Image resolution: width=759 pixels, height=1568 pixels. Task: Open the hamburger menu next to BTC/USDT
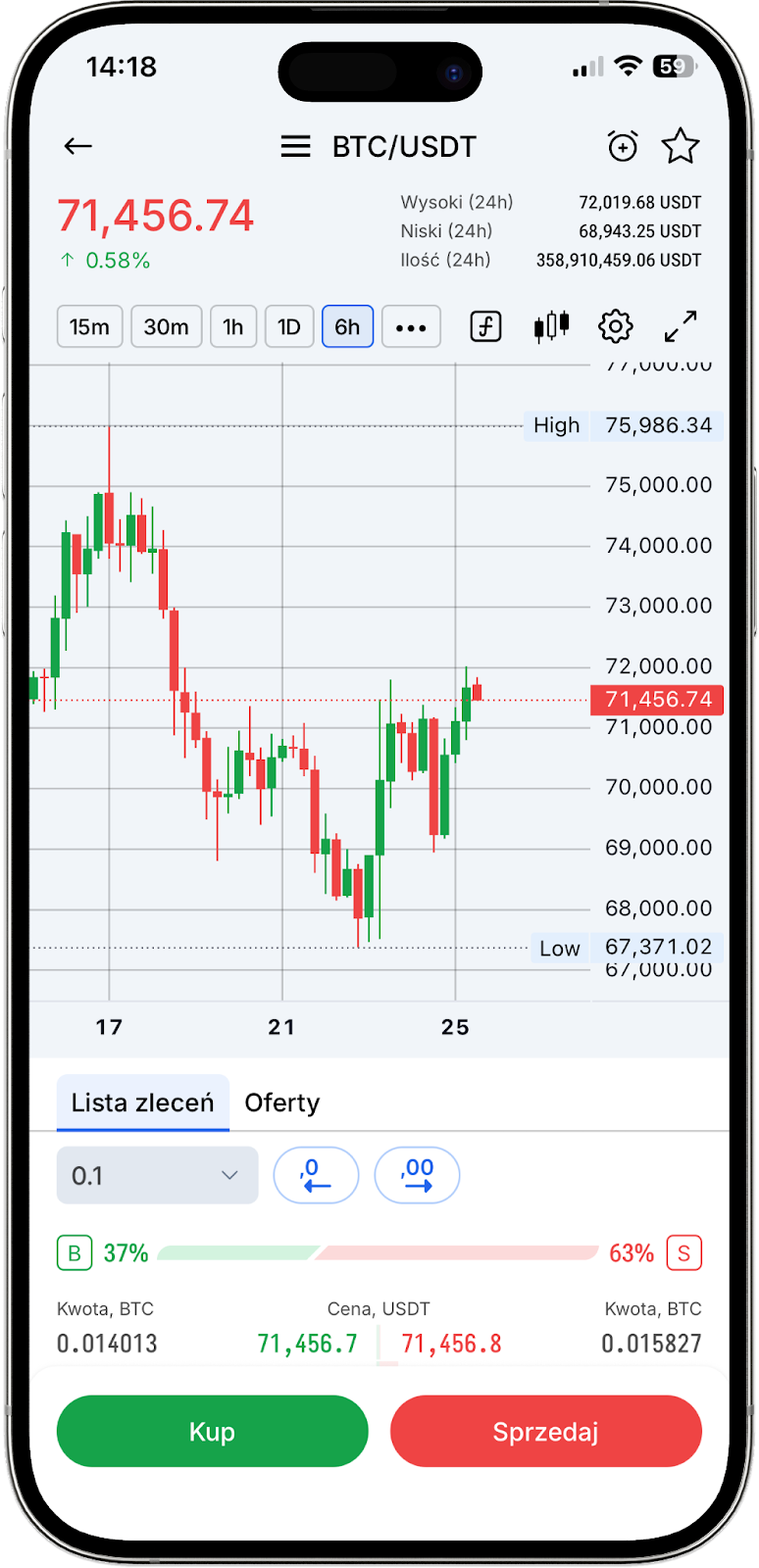[x=295, y=147]
